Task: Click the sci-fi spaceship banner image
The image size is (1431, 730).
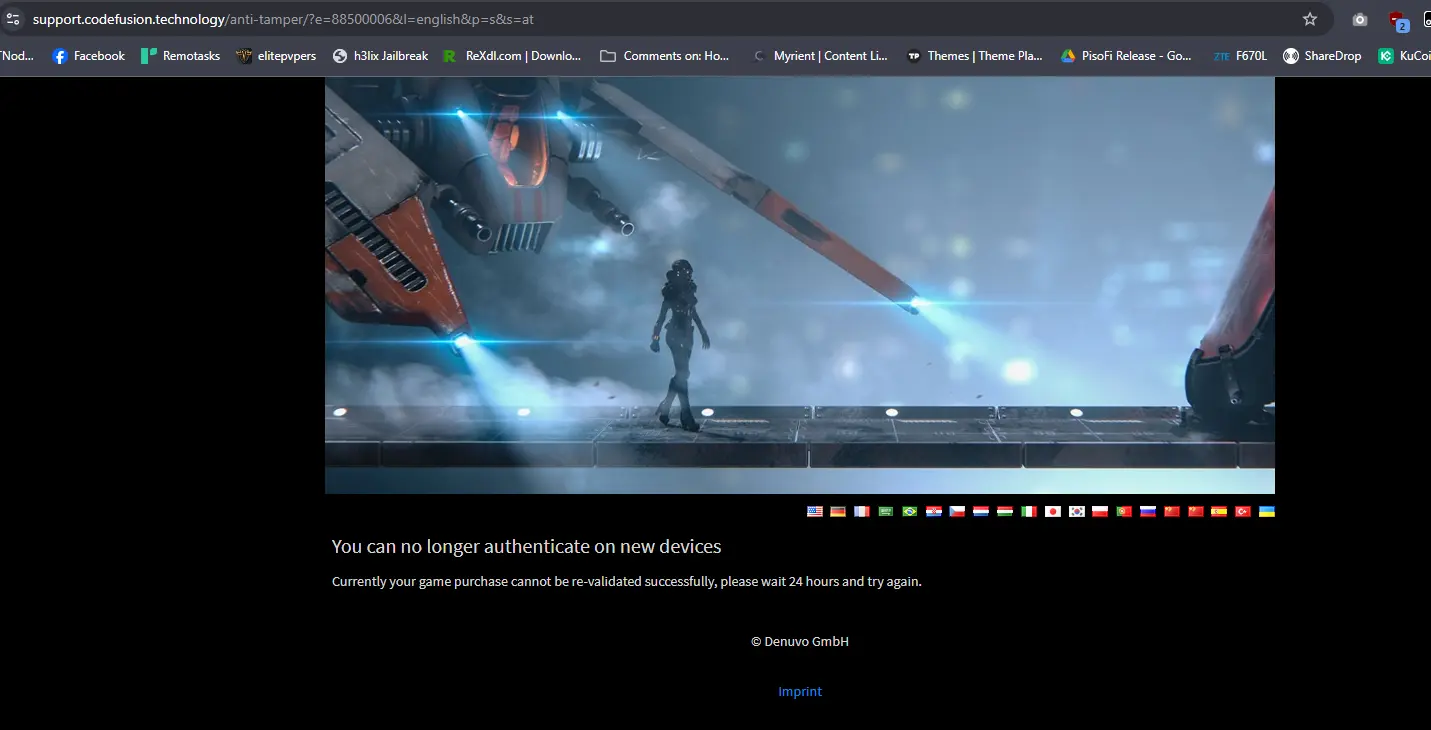Action: coord(800,286)
